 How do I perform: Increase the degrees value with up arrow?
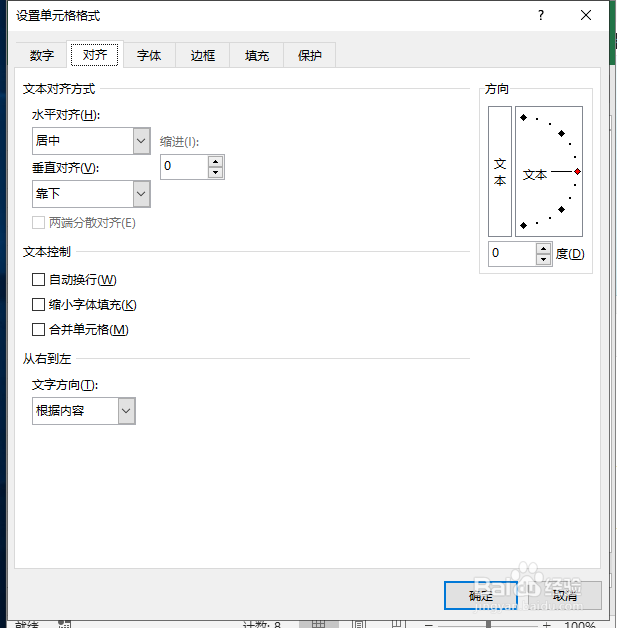click(543, 248)
